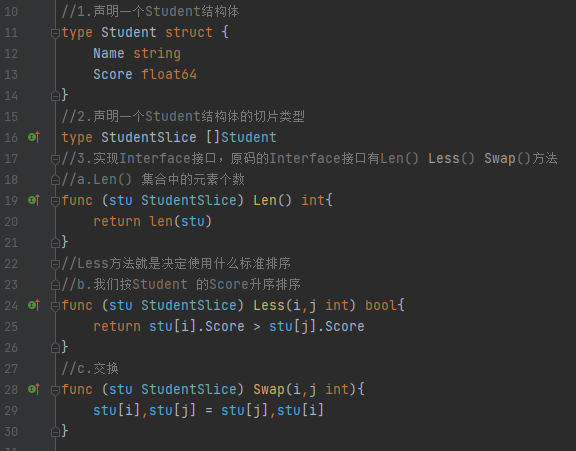
Task: Click the Name field in Student struct
Action: pos(109,53)
